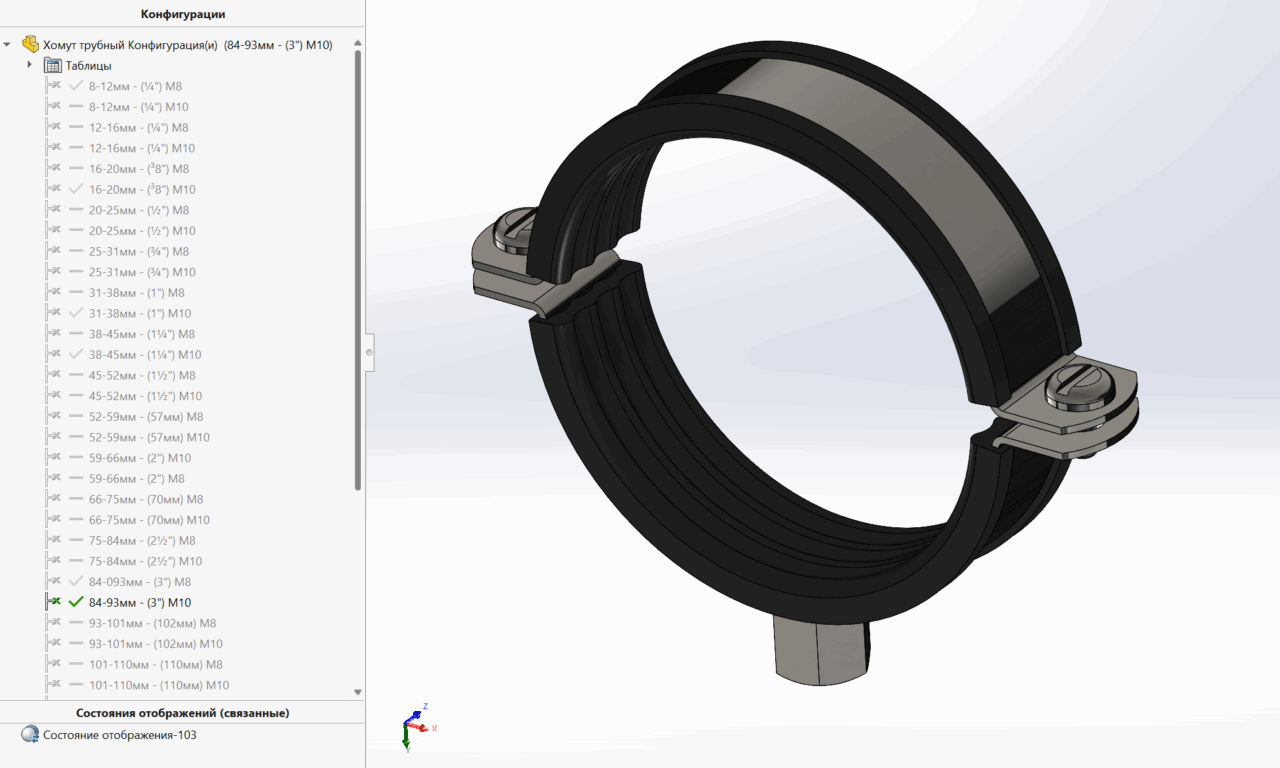Click the grey checkmark beside 84-093мм (3") M8
This screenshot has height=768, width=1280.
76,581
